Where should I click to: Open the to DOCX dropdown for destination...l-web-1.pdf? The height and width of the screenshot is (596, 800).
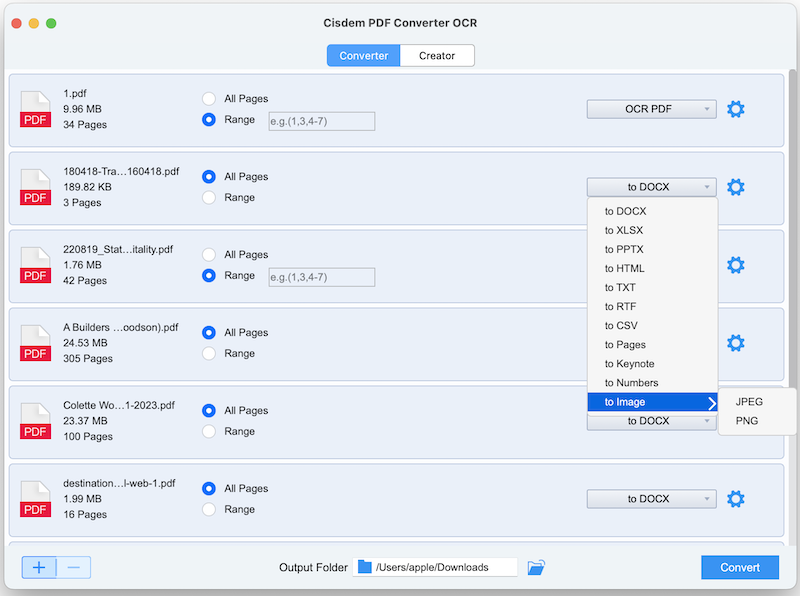click(651, 498)
